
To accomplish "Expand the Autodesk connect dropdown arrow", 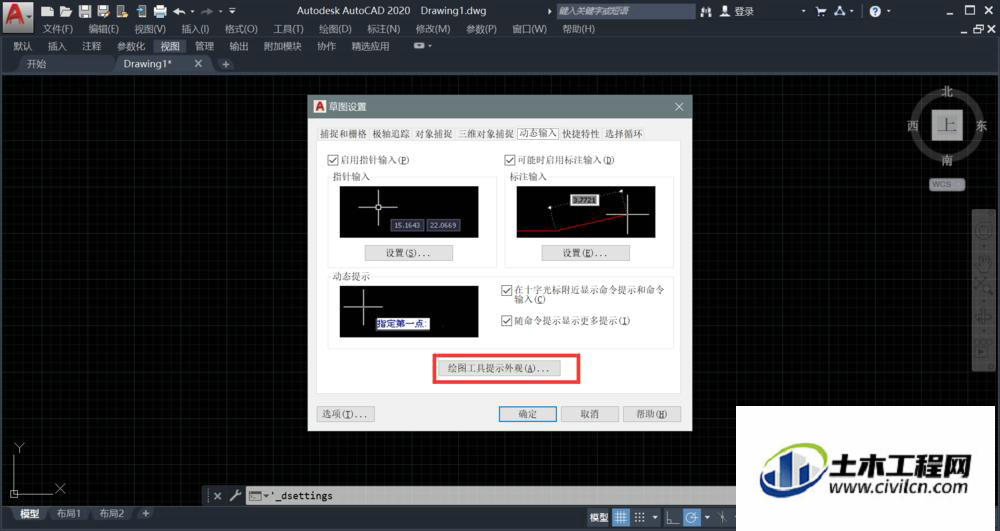I will 853,11.
